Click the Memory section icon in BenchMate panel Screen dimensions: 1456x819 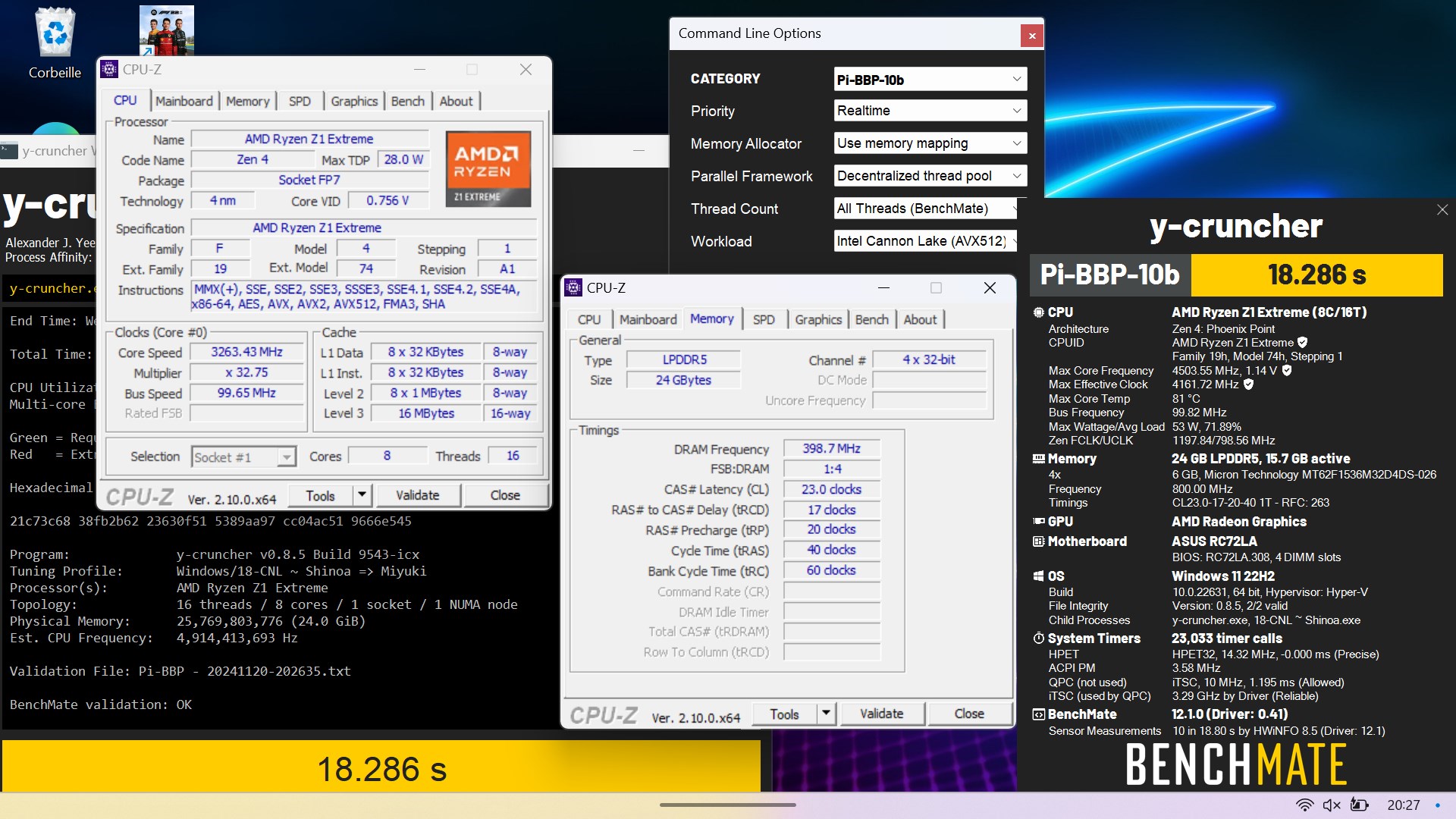click(x=1038, y=459)
